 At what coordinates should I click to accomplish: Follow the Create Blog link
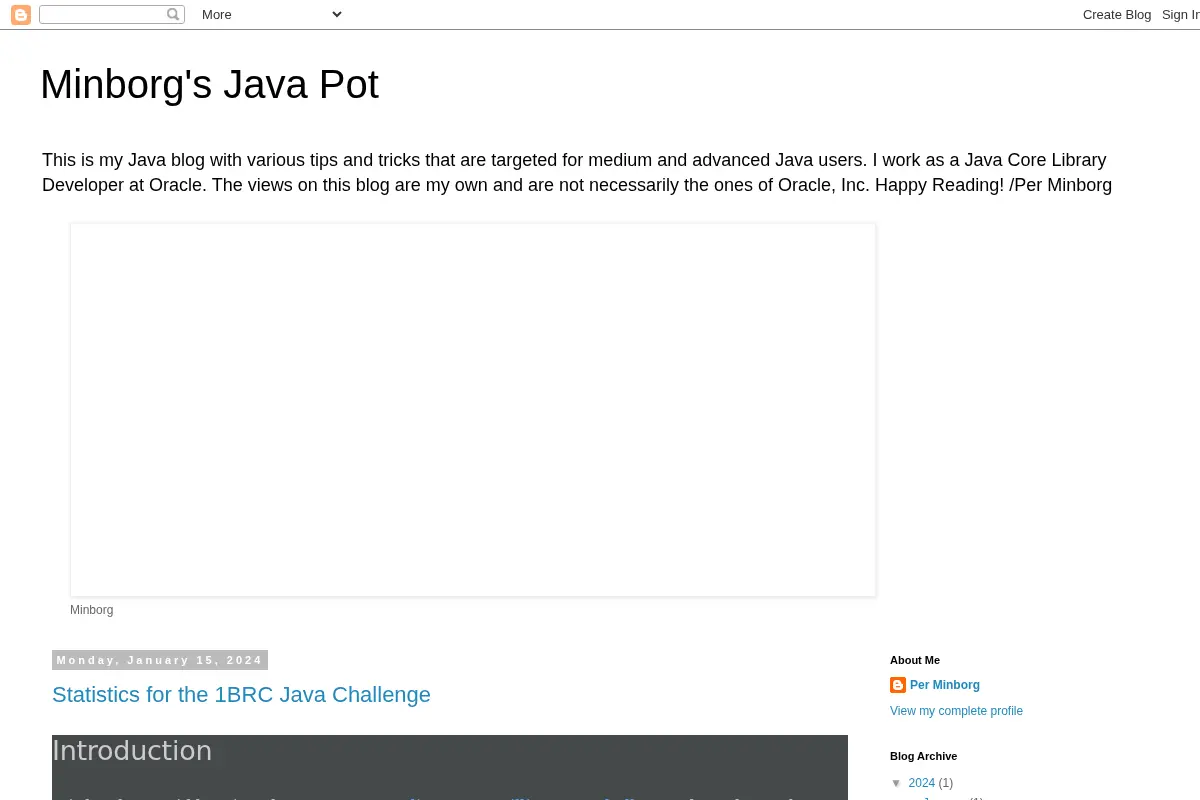[x=1117, y=15]
